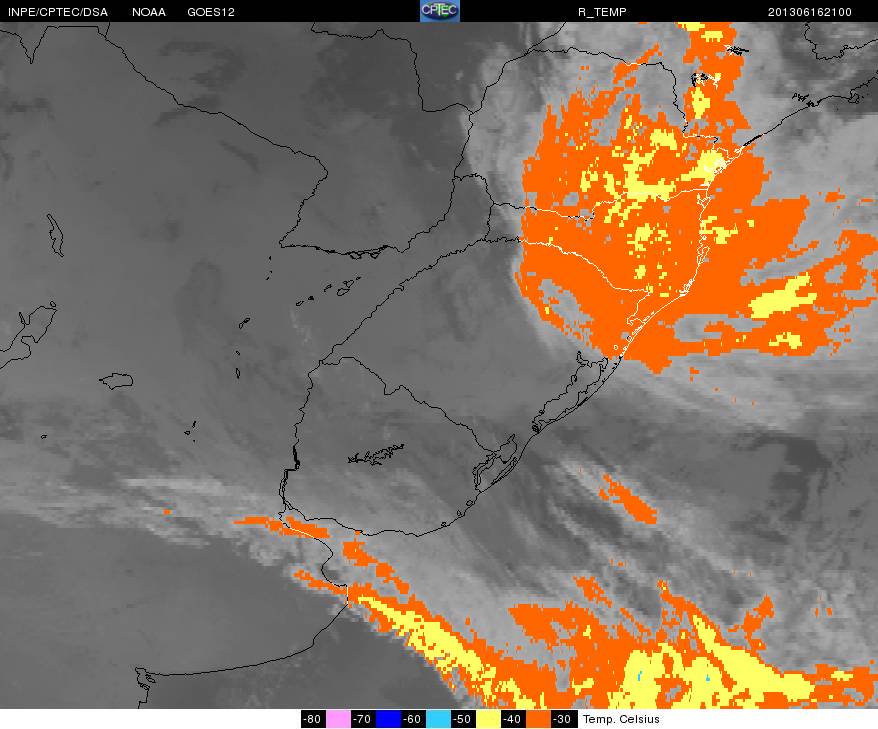Click the NOAA label in the header
Screen dimensions: 878x729
[149, 12]
